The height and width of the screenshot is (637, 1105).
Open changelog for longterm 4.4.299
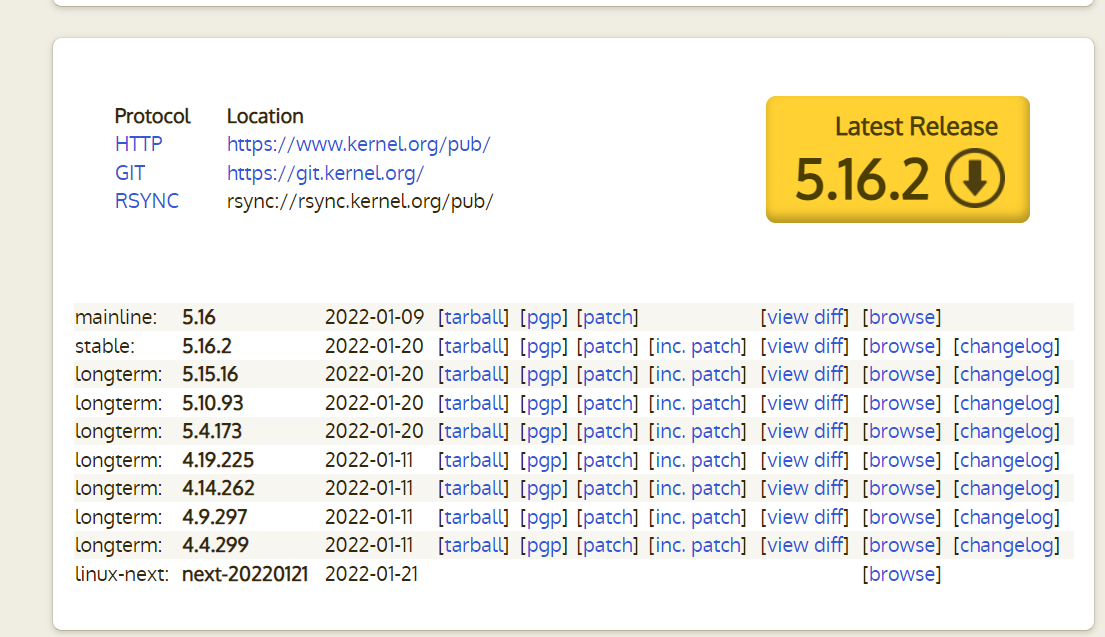click(1007, 545)
